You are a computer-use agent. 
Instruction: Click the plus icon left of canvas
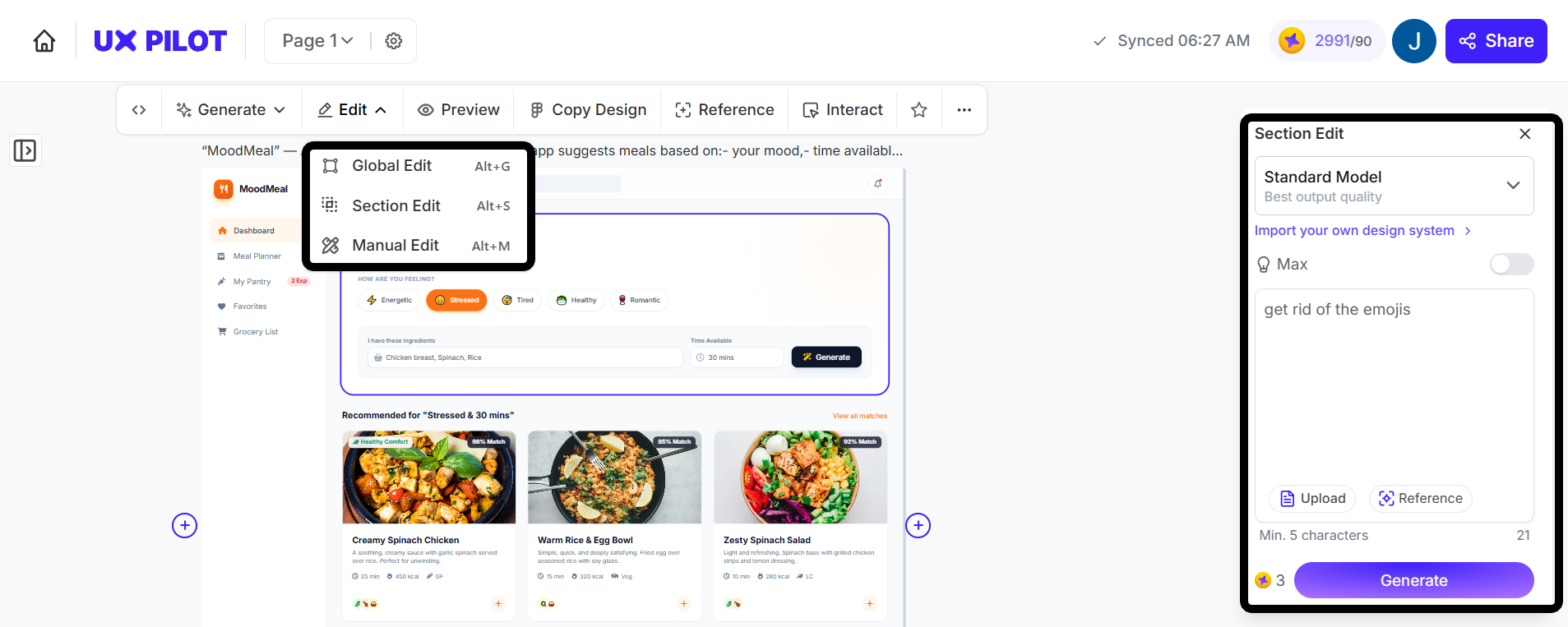click(x=184, y=525)
